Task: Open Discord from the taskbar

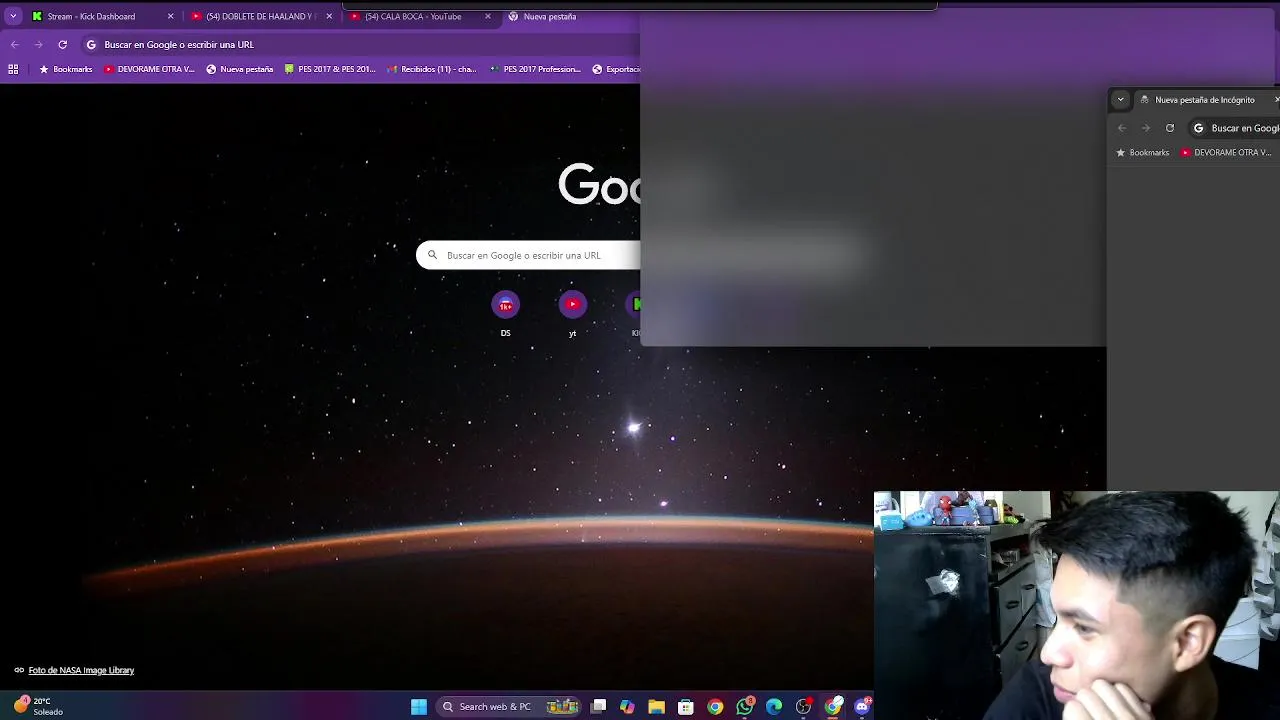Action: pyautogui.click(x=862, y=707)
